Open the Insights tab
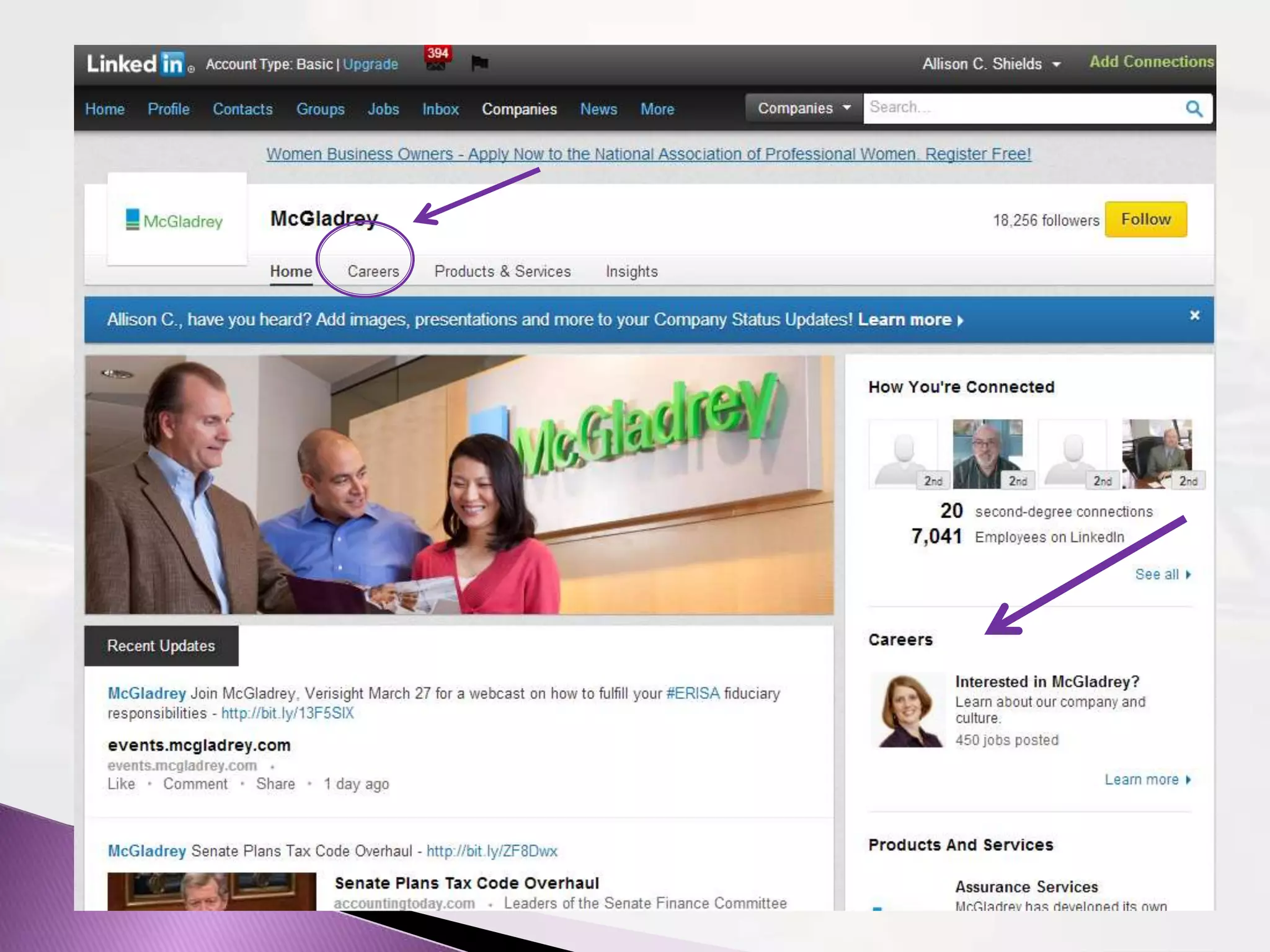The width and height of the screenshot is (1270, 952). [631, 271]
